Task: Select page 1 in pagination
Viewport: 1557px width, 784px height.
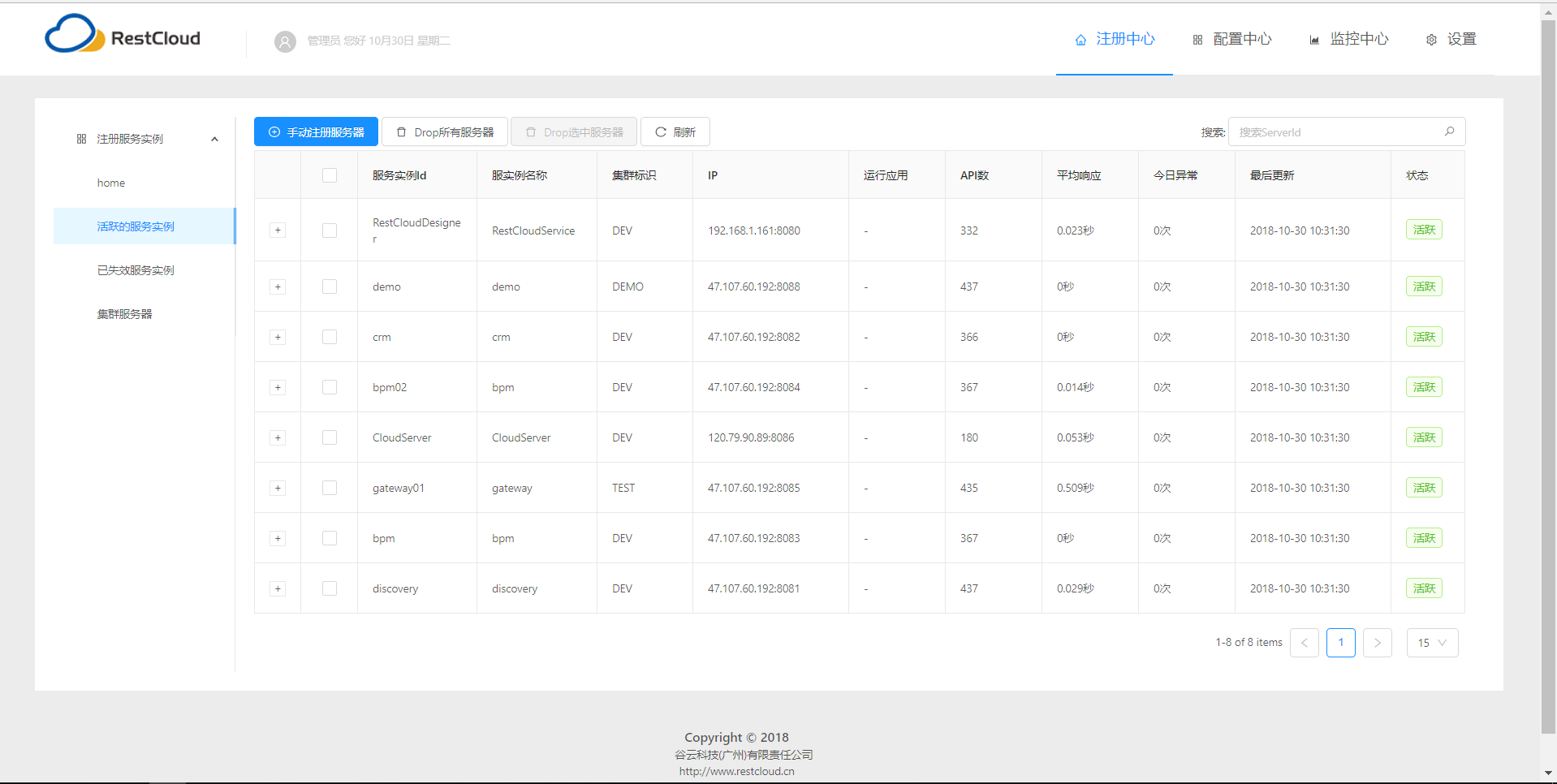Action: coord(1341,643)
